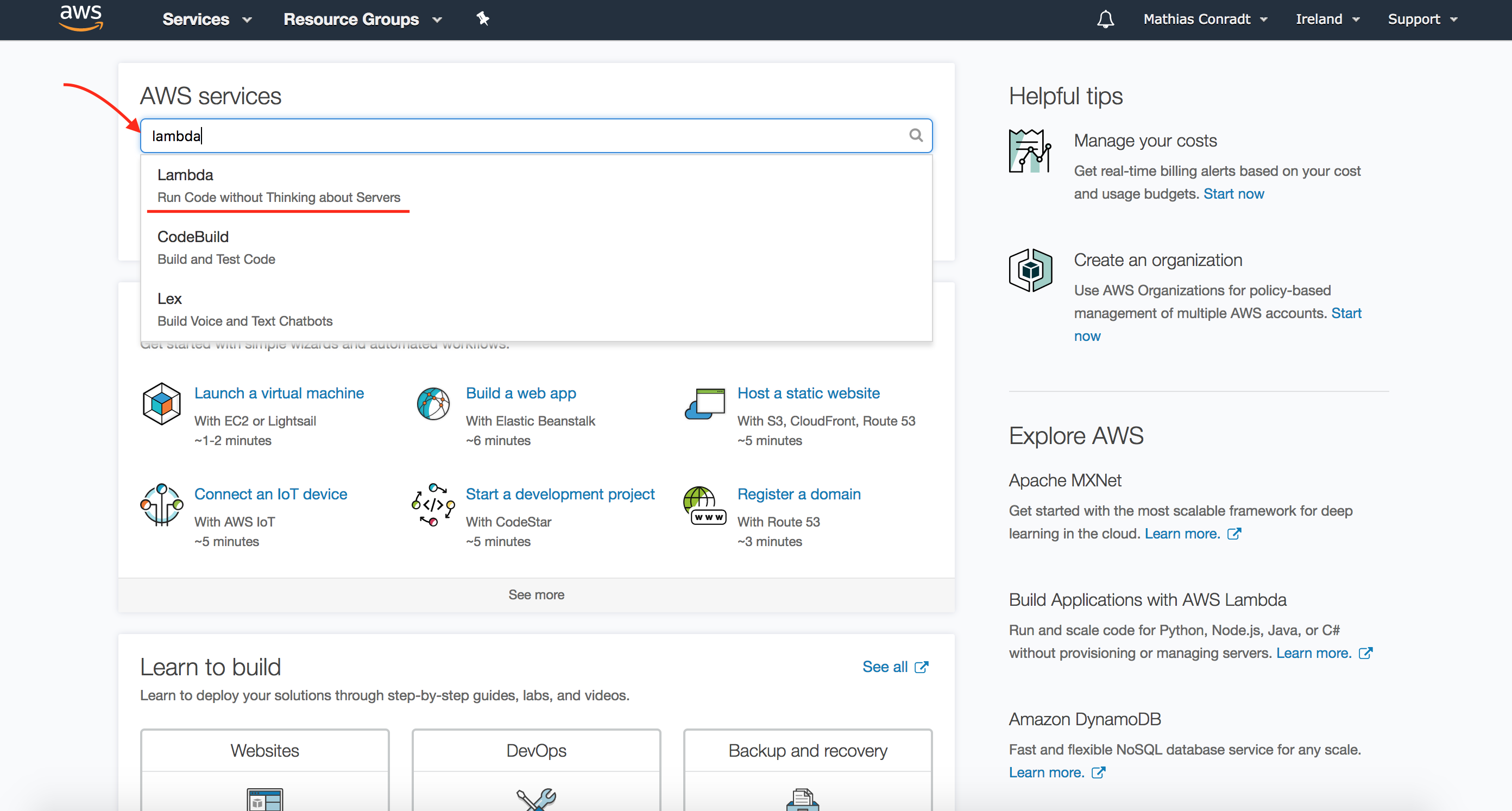Click the external link icon next to See all
Viewport: 1512px width, 811px height.
coord(922,667)
